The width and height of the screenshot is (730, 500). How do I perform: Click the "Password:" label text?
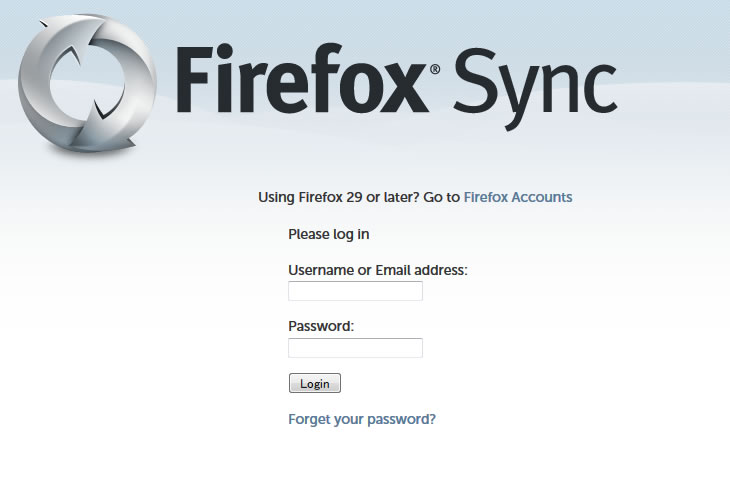[x=321, y=326]
